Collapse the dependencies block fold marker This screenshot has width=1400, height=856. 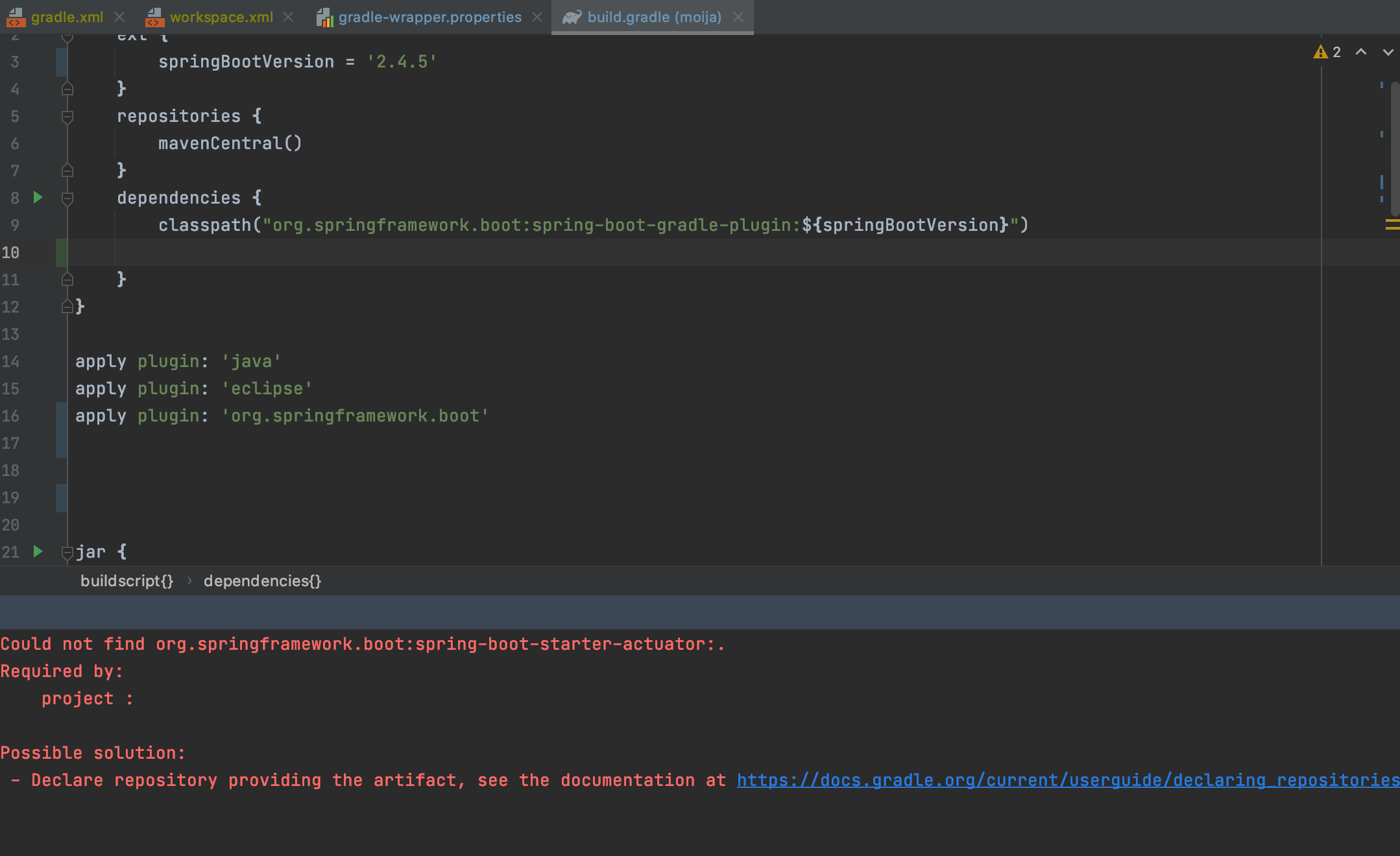click(x=67, y=198)
